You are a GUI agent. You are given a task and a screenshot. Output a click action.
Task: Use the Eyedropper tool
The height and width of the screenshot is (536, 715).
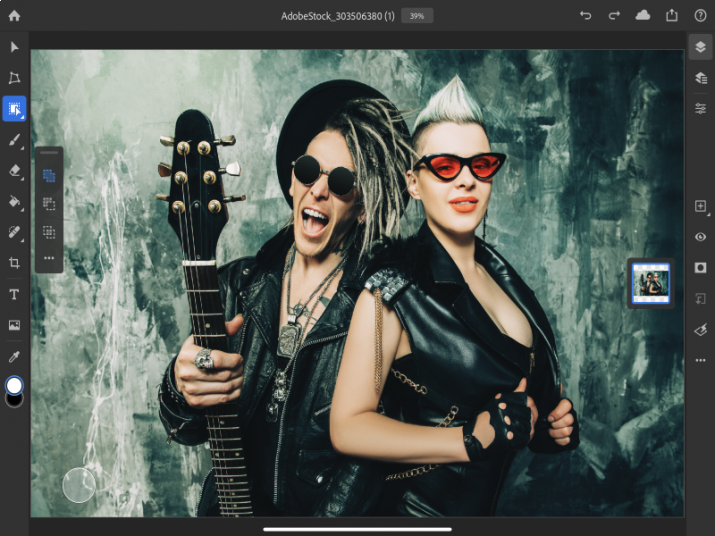(x=14, y=357)
